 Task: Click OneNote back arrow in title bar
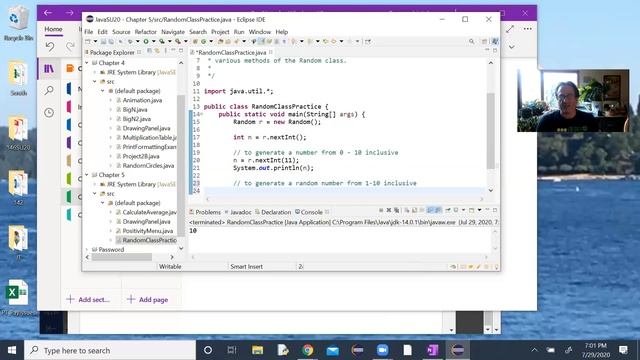pyautogui.click(x=48, y=13)
